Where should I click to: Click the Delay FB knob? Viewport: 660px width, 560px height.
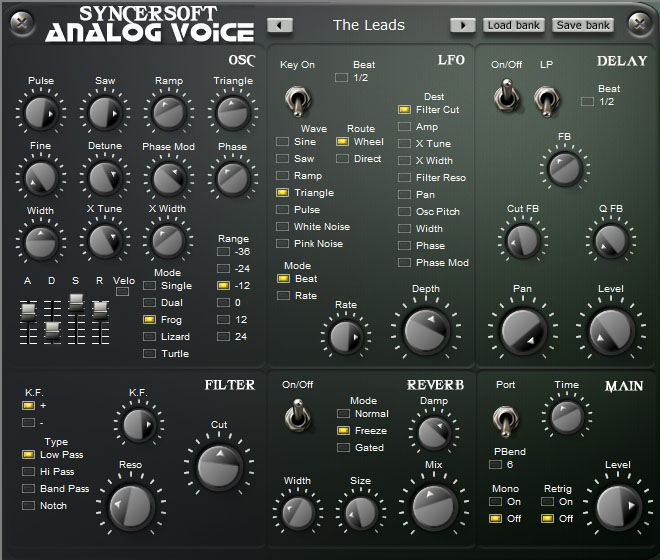tap(564, 168)
